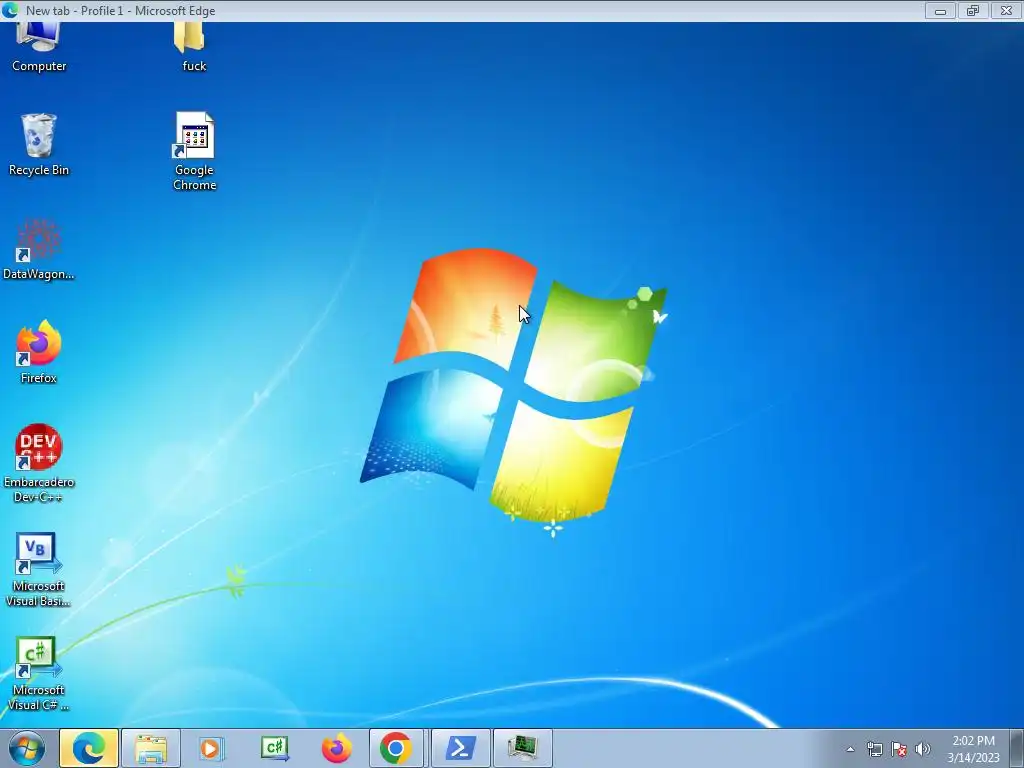Open the network status tray icon

[874, 749]
